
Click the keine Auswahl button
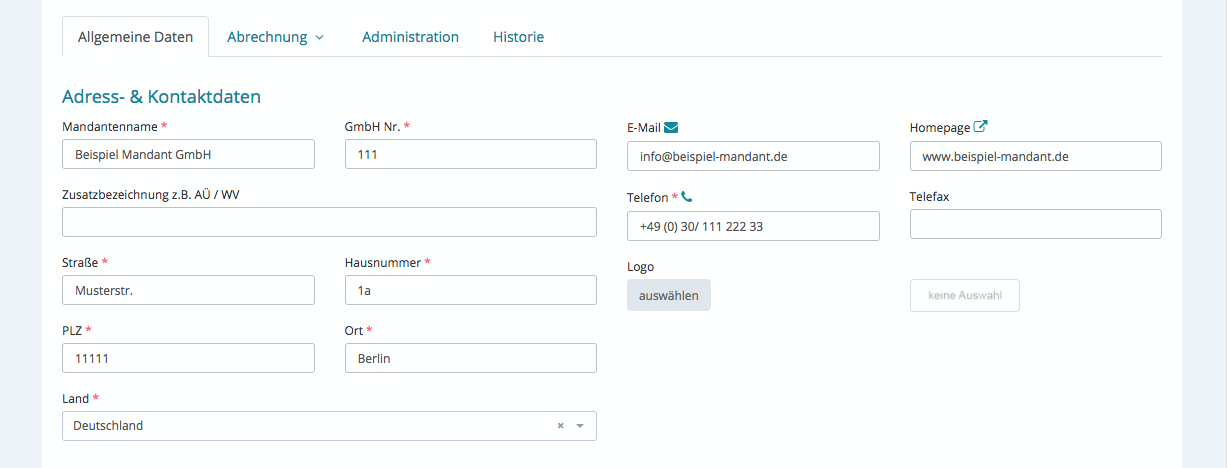(x=964, y=296)
